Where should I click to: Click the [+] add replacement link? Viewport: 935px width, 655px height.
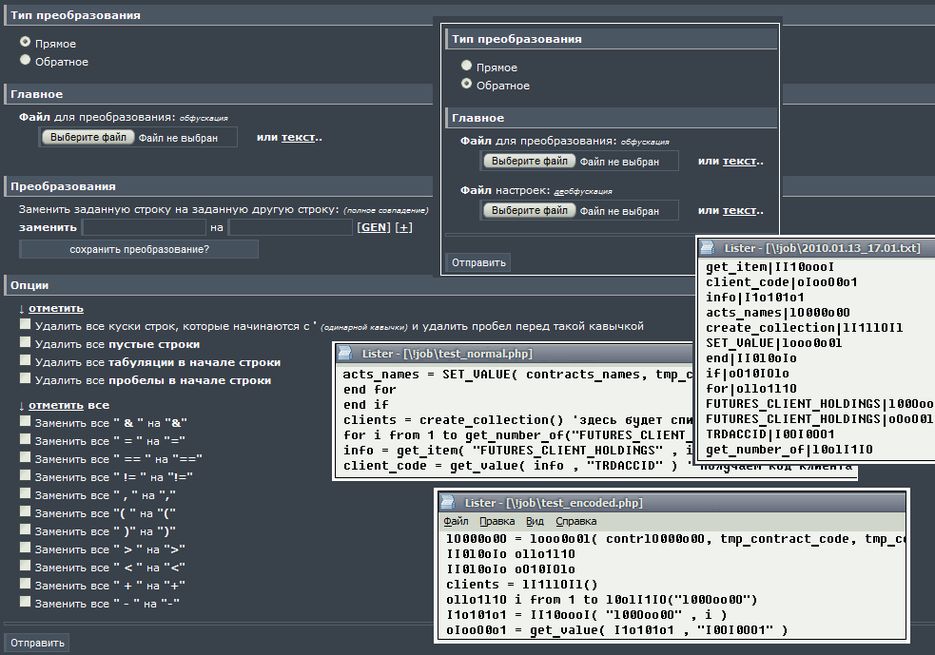pyautogui.click(x=404, y=228)
